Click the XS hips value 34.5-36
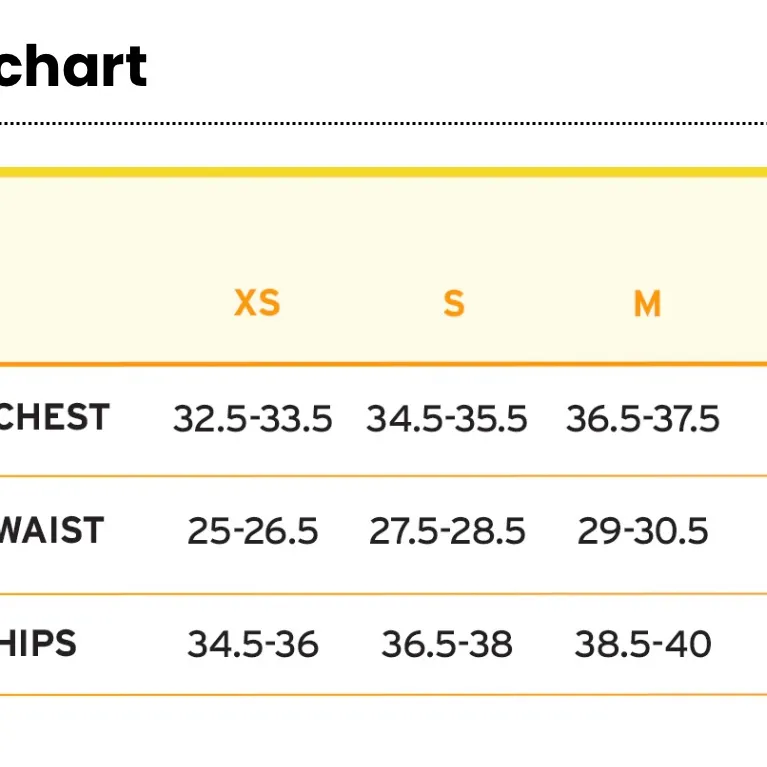 pyautogui.click(x=252, y=644)
